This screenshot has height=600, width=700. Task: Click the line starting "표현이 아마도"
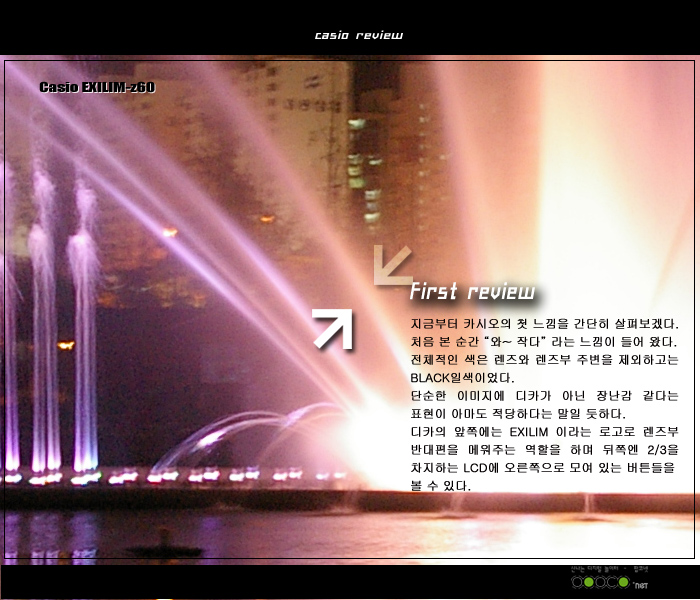(x=518, y=414)
